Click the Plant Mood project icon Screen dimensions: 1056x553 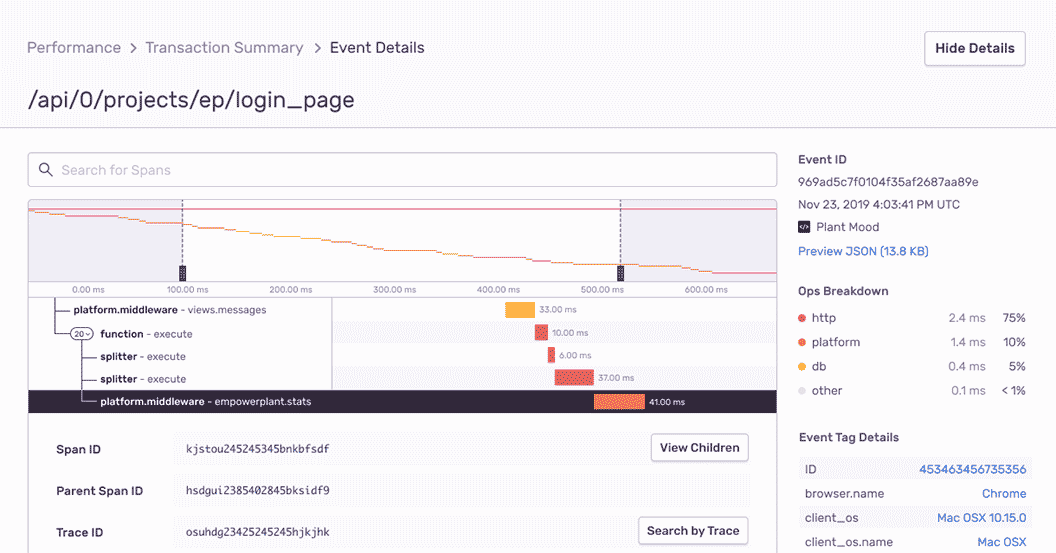point(804,227)
